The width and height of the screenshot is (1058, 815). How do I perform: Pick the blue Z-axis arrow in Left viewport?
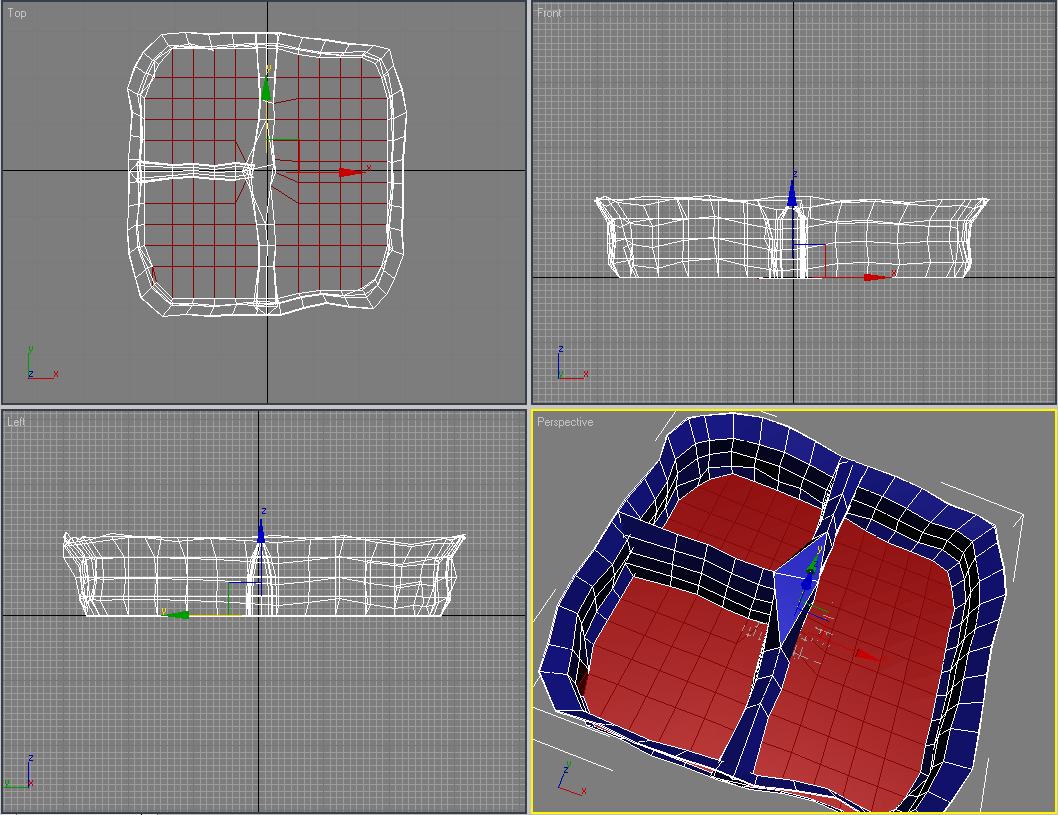click(261, 532)
